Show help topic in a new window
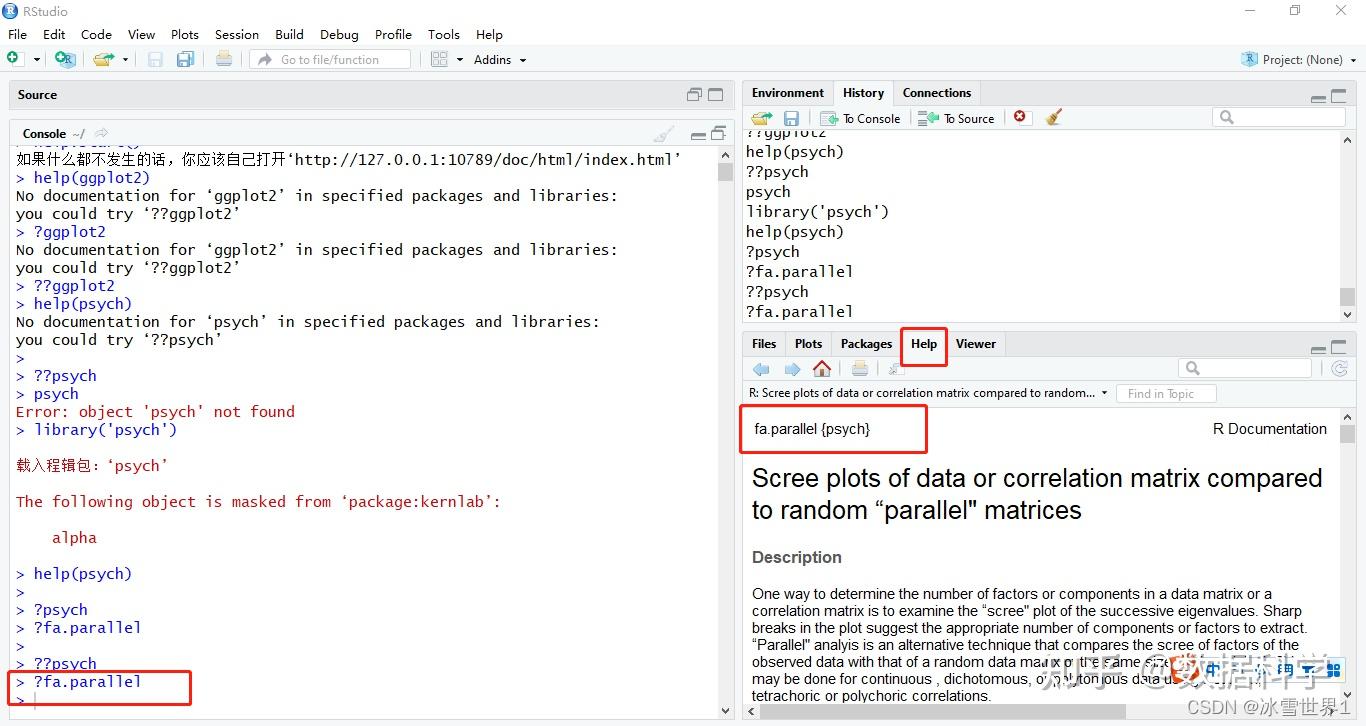Viewport: 1366px width, 726px height. click(x=895, y=369)
